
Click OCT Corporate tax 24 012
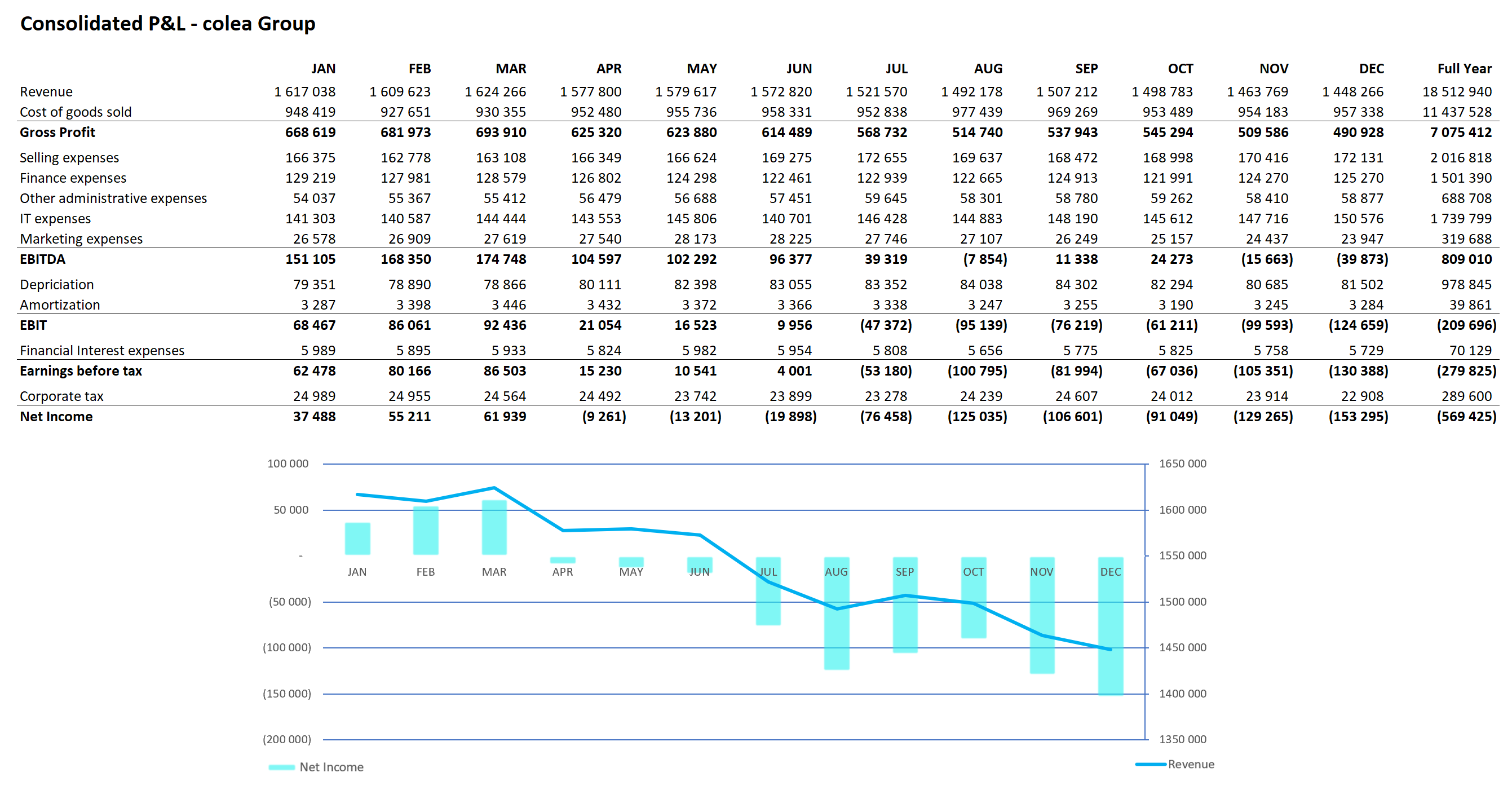1171,396
